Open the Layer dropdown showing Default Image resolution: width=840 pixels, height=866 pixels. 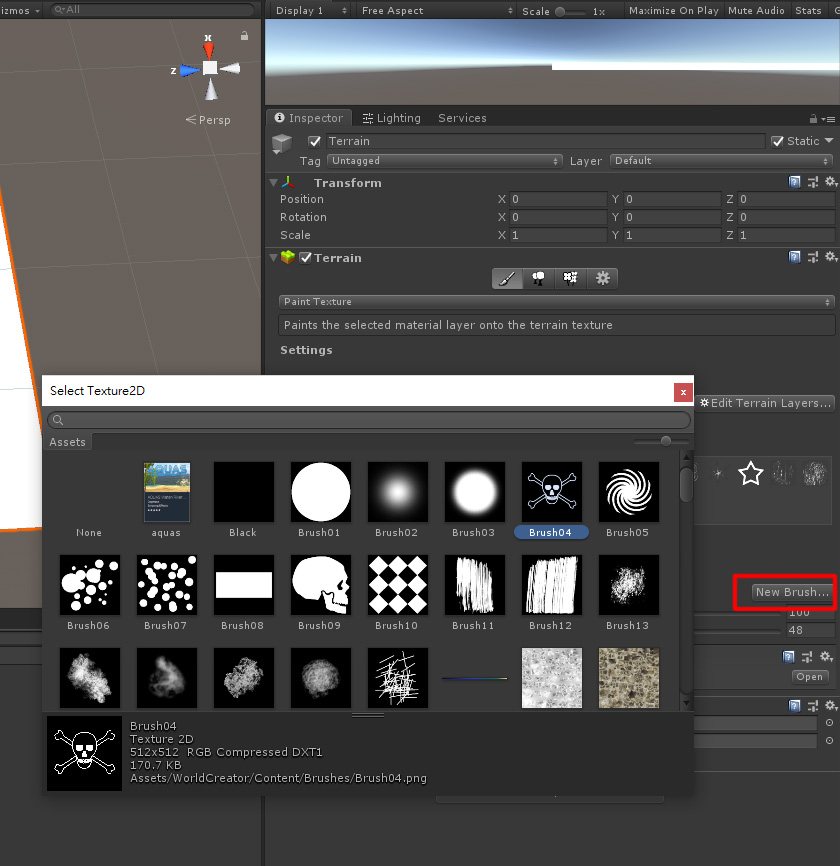pos(721,161)
